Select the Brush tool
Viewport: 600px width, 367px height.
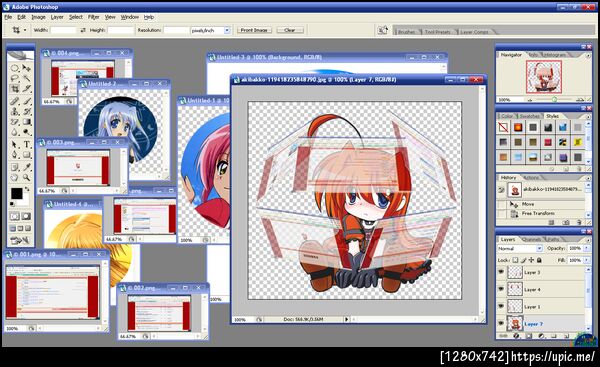[x=26, y=101]
